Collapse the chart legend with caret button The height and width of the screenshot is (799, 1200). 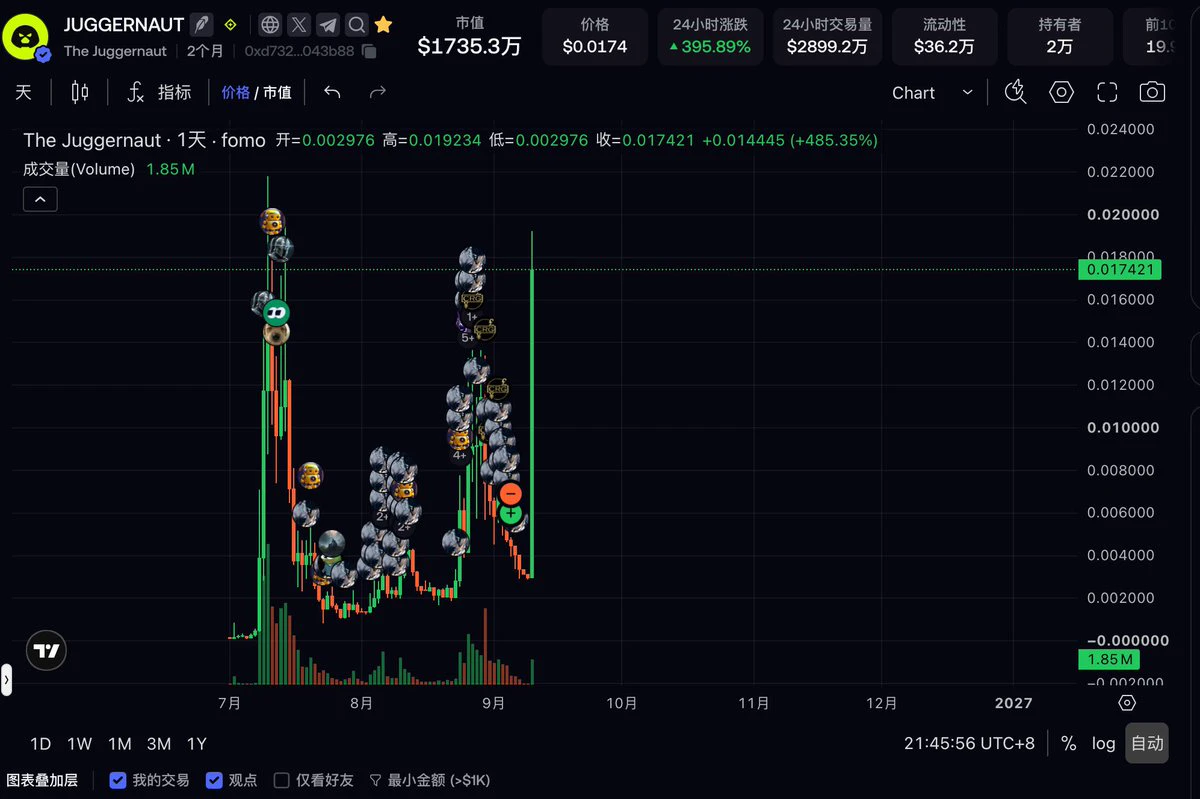(x=40, y=200)
